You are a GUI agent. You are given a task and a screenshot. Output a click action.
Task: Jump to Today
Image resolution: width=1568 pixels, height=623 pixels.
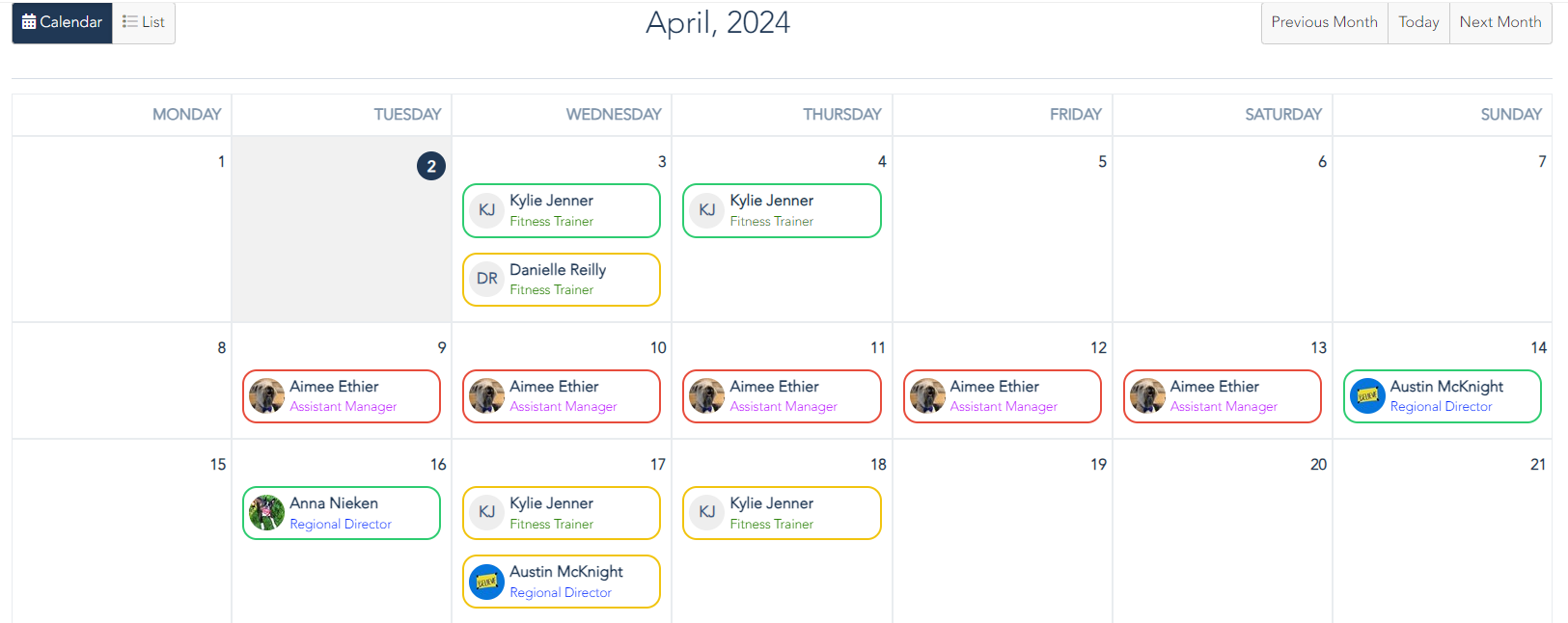(1418, 22)
